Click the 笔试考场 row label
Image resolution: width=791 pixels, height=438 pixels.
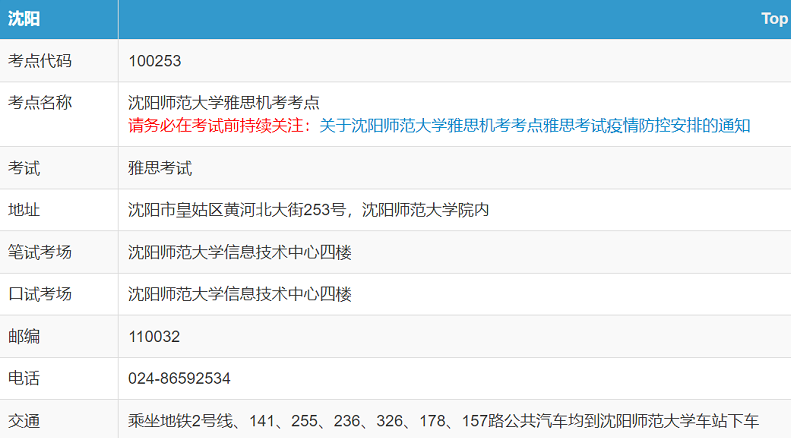pyautogui.click(x=40, y=252)
